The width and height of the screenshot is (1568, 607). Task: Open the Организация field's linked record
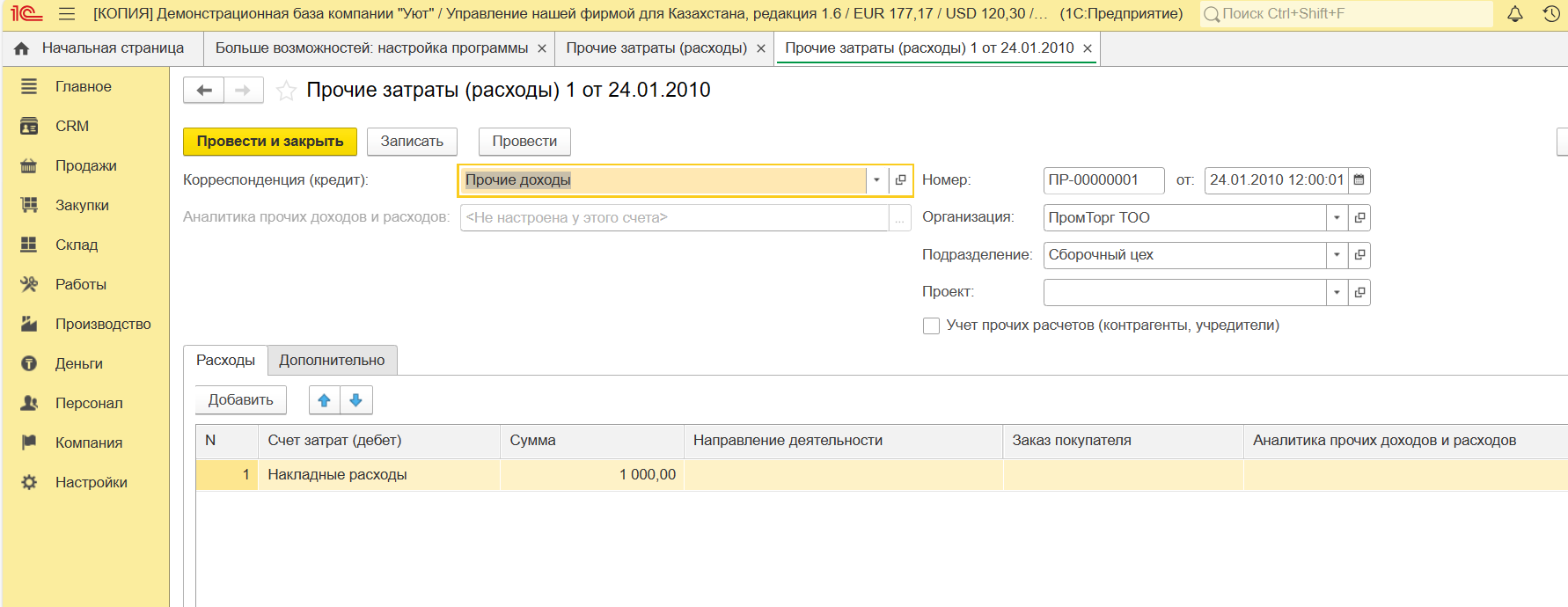pyautogui.click(x=1359, y=218)
